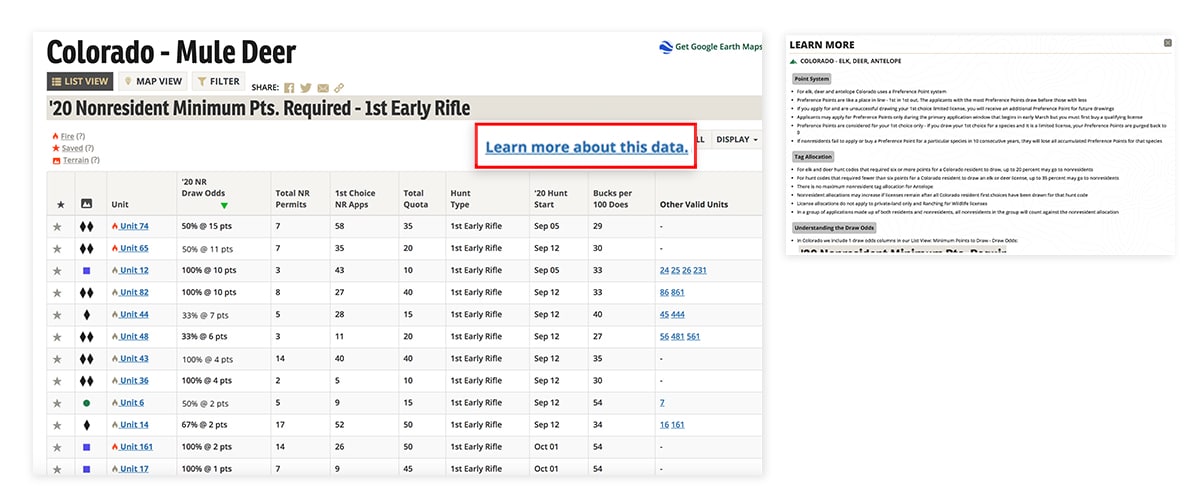This screenshot has width=1200, height=500.
Task: Click the star column header icon
Action: [x=61, y=204]
